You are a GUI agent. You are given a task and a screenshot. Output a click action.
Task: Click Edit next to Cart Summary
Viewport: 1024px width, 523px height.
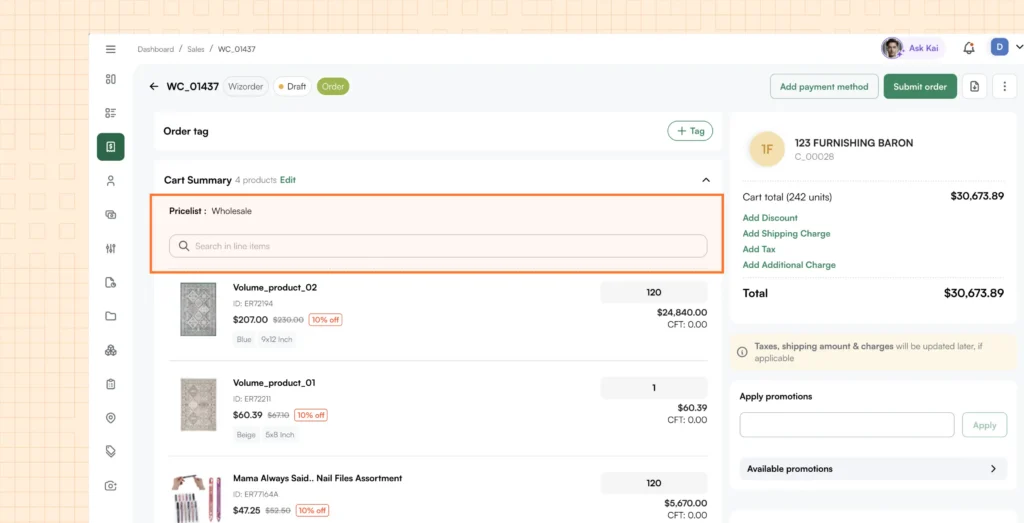click(288, 180)
